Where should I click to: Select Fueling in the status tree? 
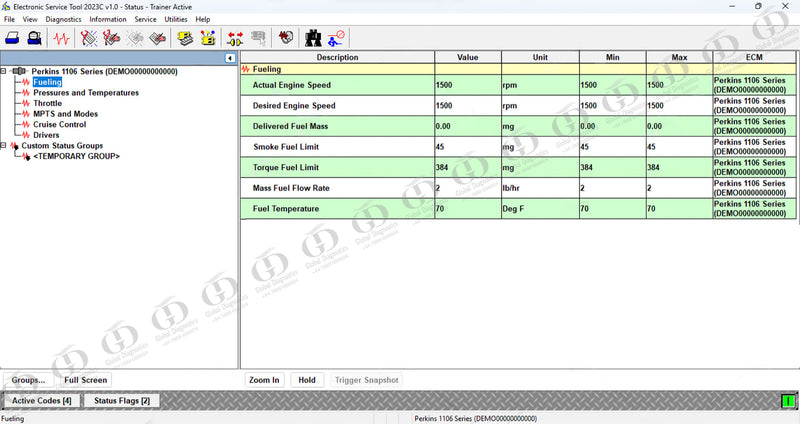(x=47, y=82)
